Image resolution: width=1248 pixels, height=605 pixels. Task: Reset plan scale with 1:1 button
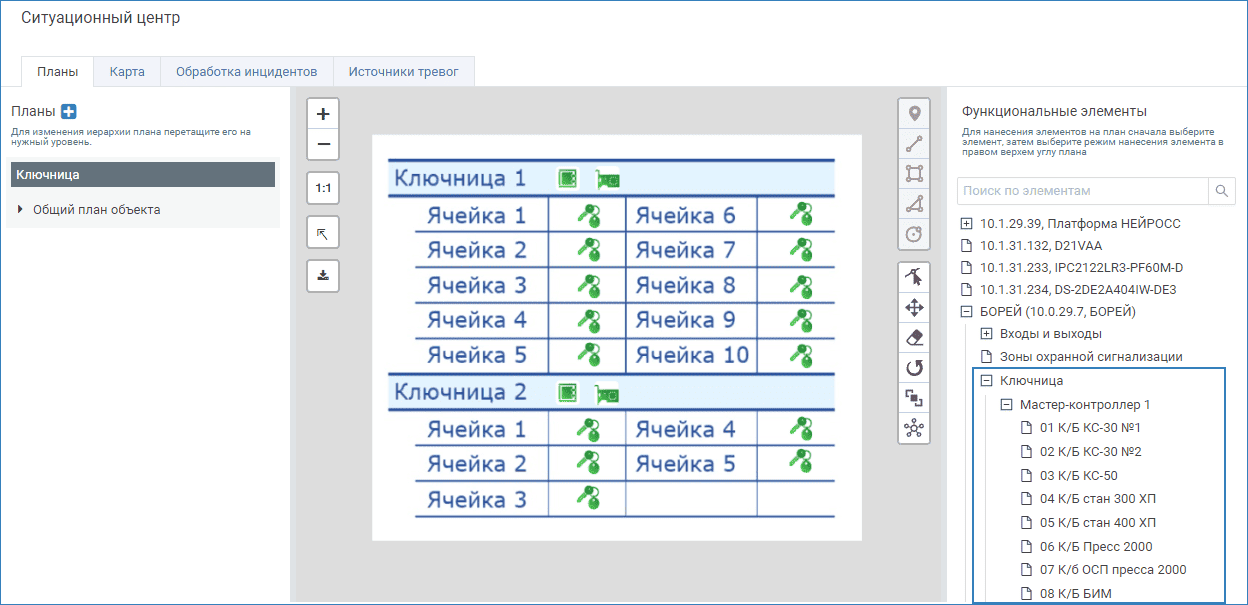tap(323, 188)
